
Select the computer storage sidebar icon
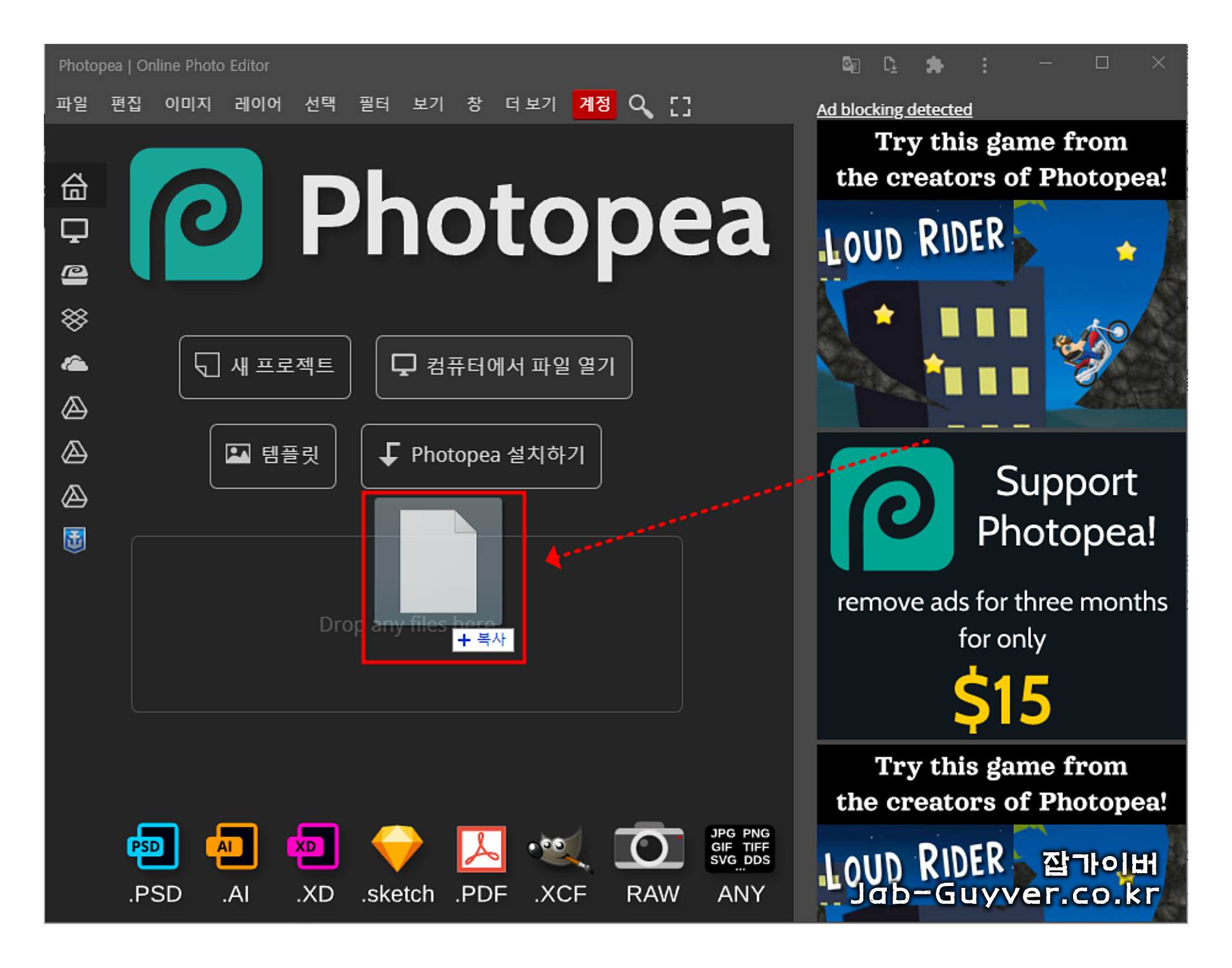[74, 230]
